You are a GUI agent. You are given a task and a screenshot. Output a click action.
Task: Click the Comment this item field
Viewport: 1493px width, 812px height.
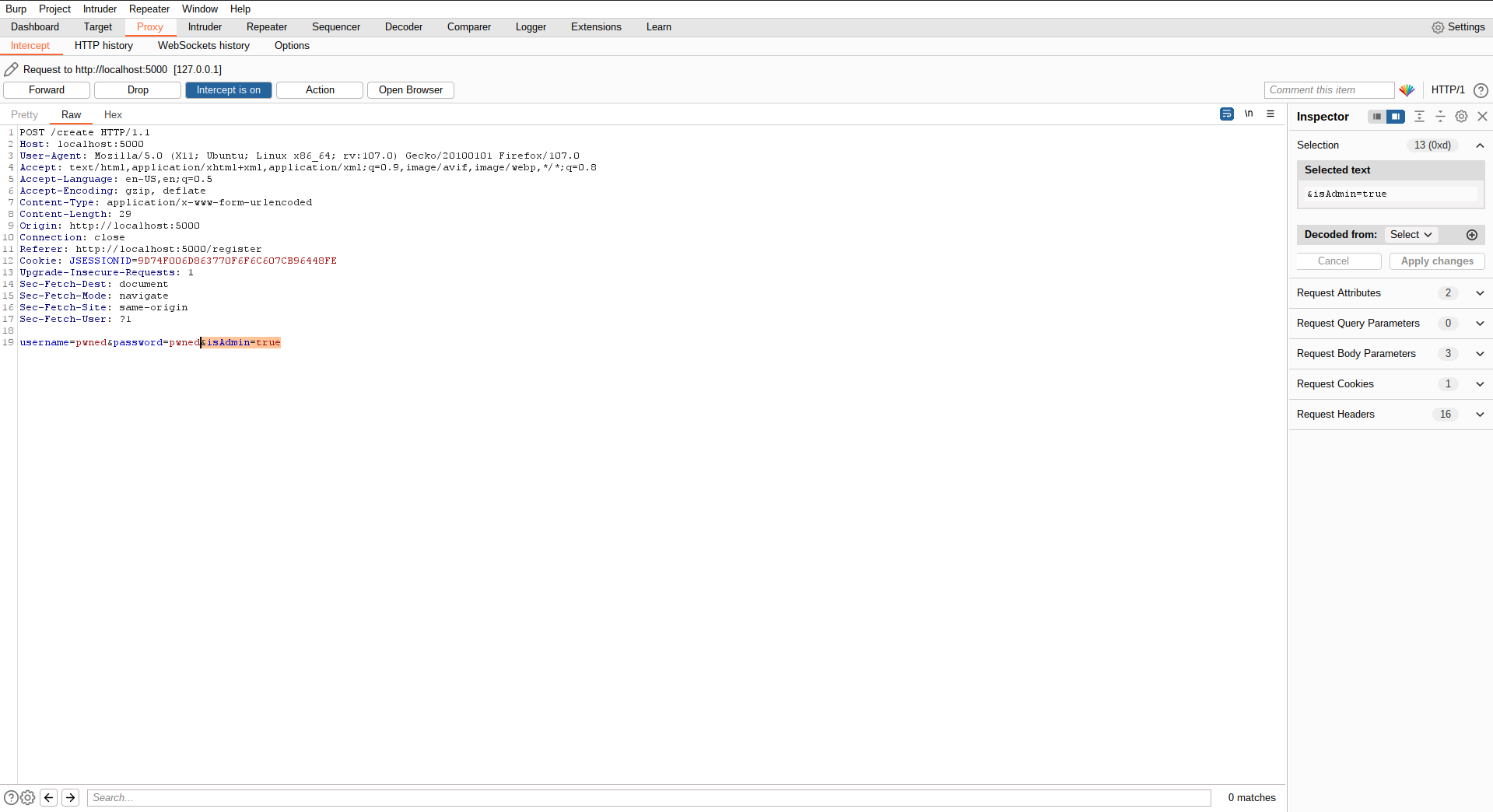click(1329, 90)
